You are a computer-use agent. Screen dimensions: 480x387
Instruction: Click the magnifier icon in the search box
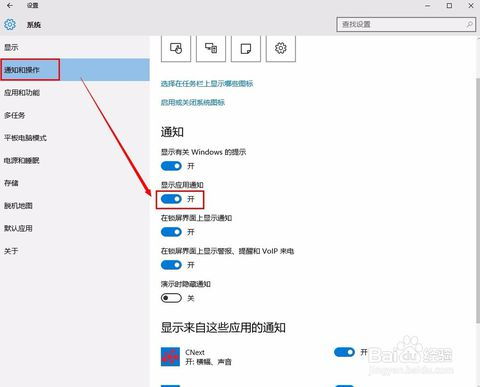pos(469,24)
